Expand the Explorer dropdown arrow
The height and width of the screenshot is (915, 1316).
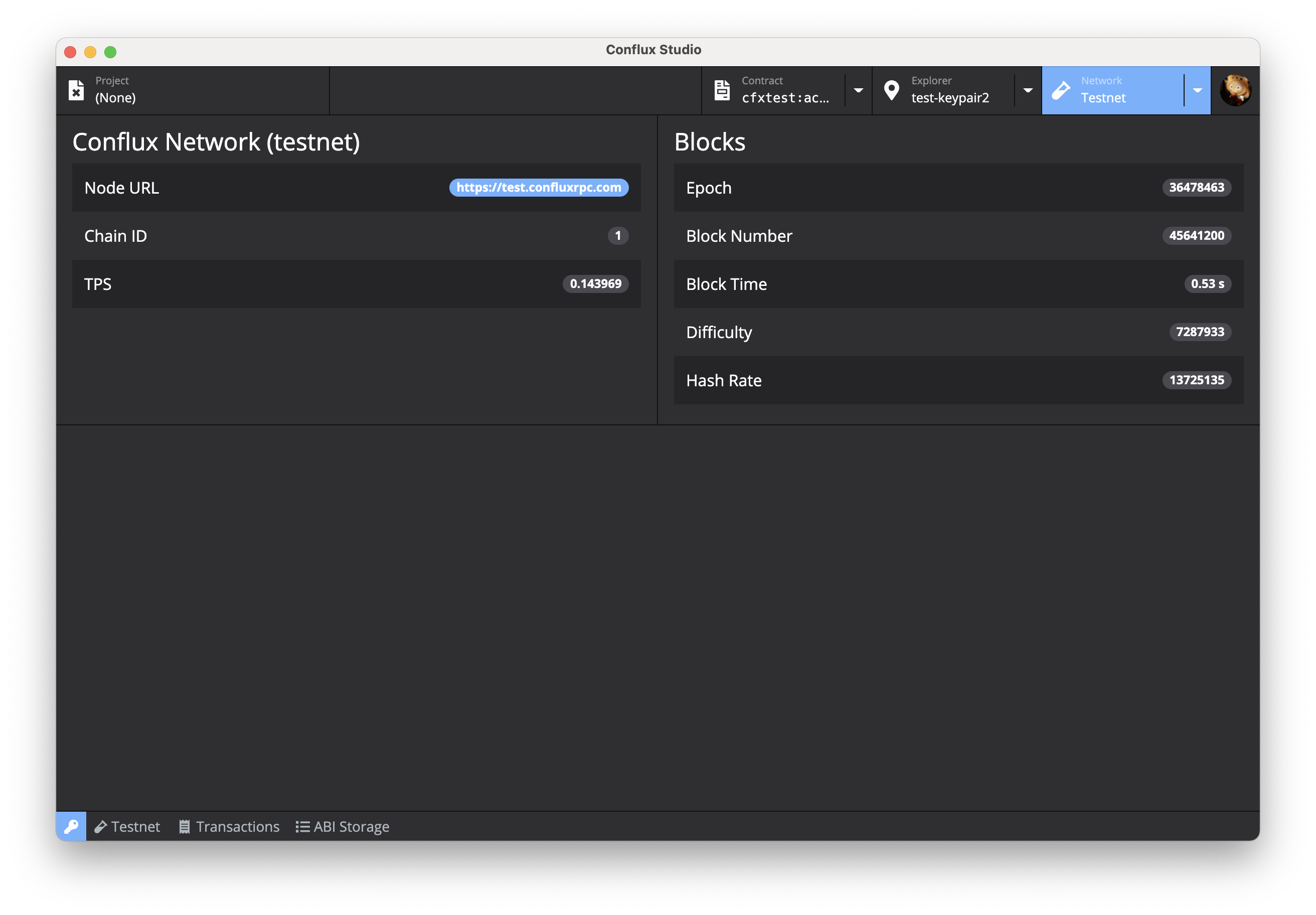click(1028, 90)
